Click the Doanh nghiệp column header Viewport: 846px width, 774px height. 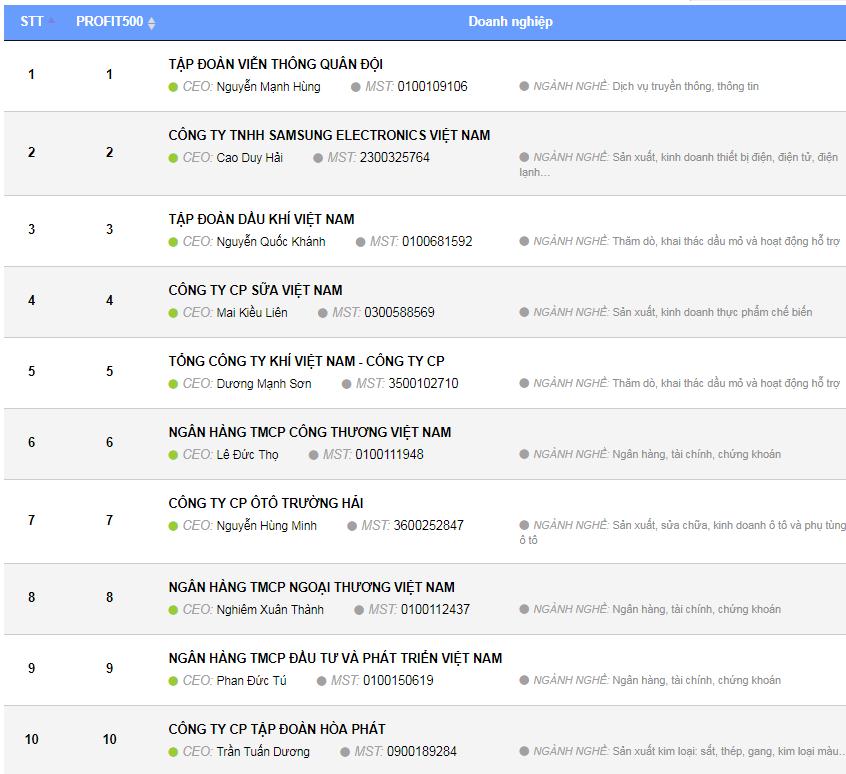click(510, 21)
